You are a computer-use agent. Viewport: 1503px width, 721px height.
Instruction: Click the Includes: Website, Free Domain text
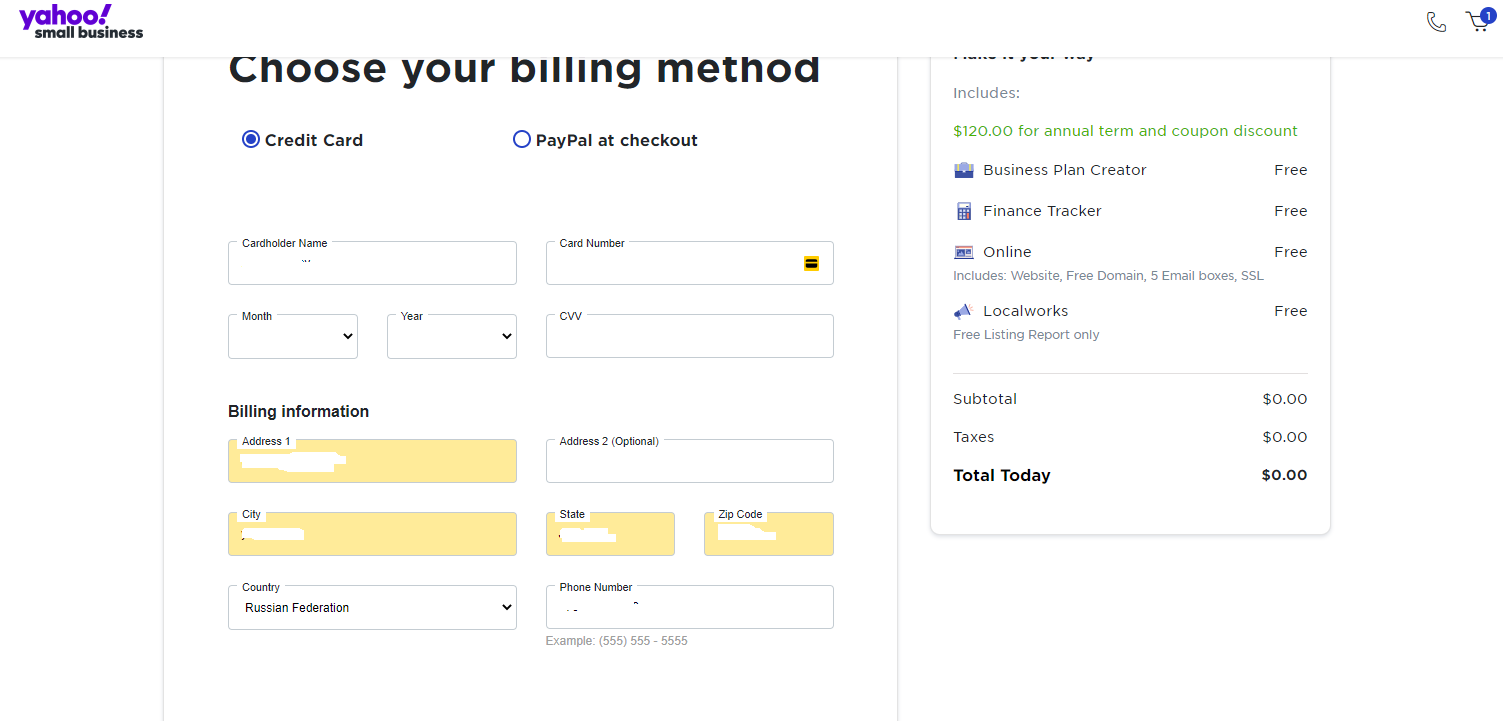[x=1108, y=276]
